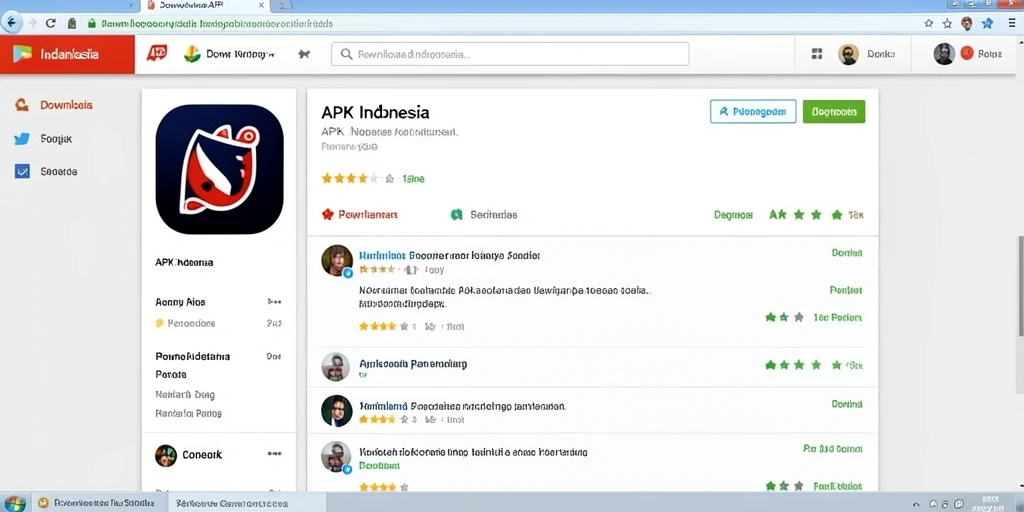Click the Conoork avatar in left card
This screenshot has width=1024, height=512.
[x=166, y=455]
